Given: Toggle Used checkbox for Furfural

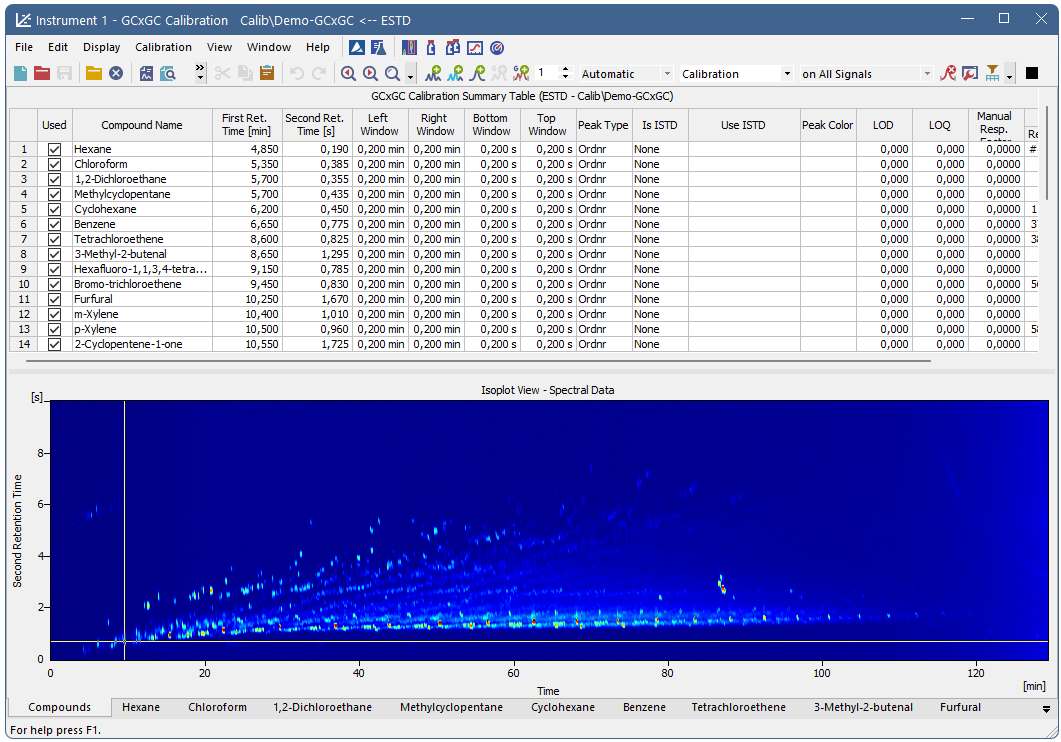Looking at the screenshot, I should [x=54, y=300].
